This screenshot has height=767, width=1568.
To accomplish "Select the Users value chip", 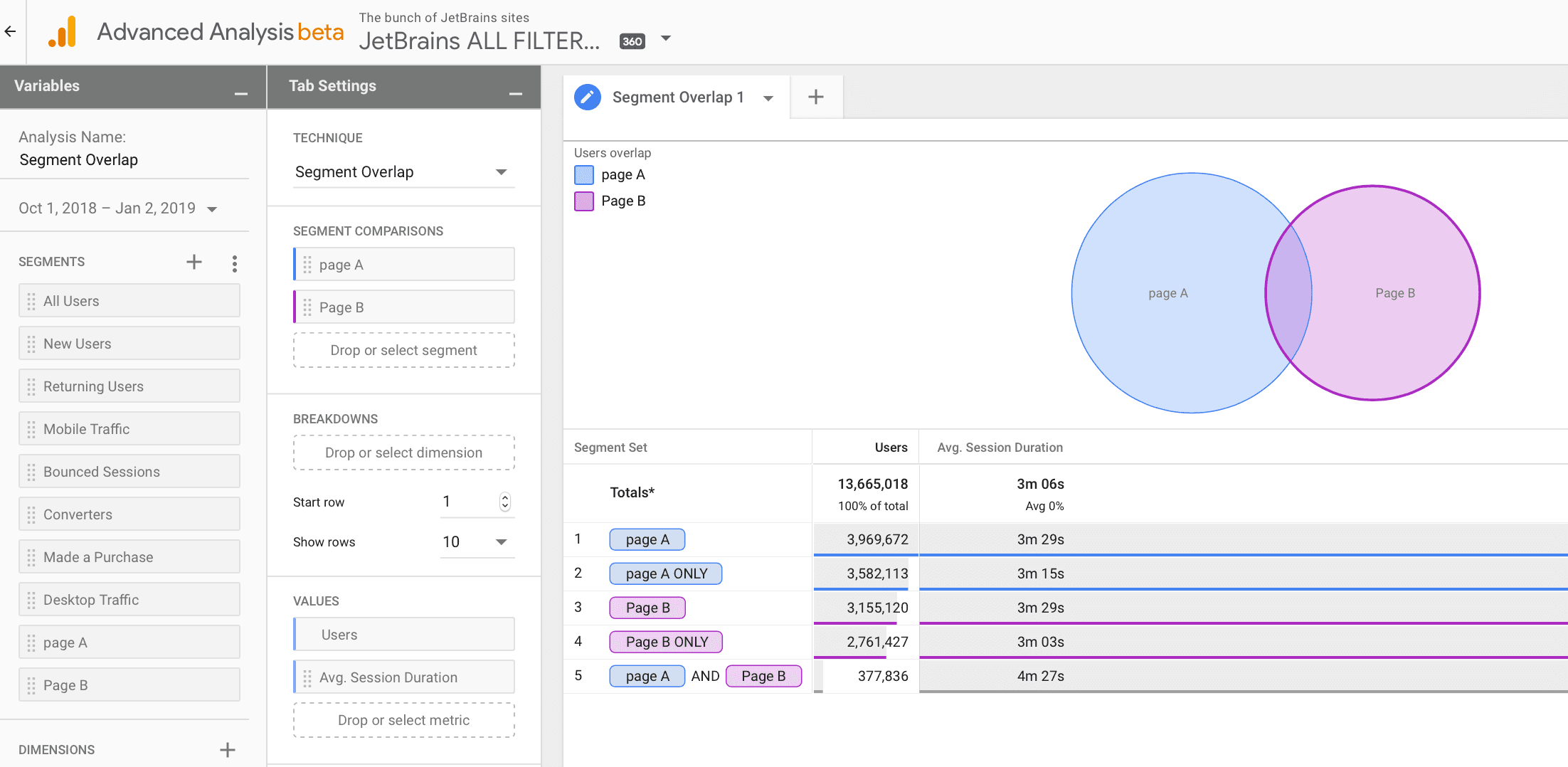I will pos(404,635).
